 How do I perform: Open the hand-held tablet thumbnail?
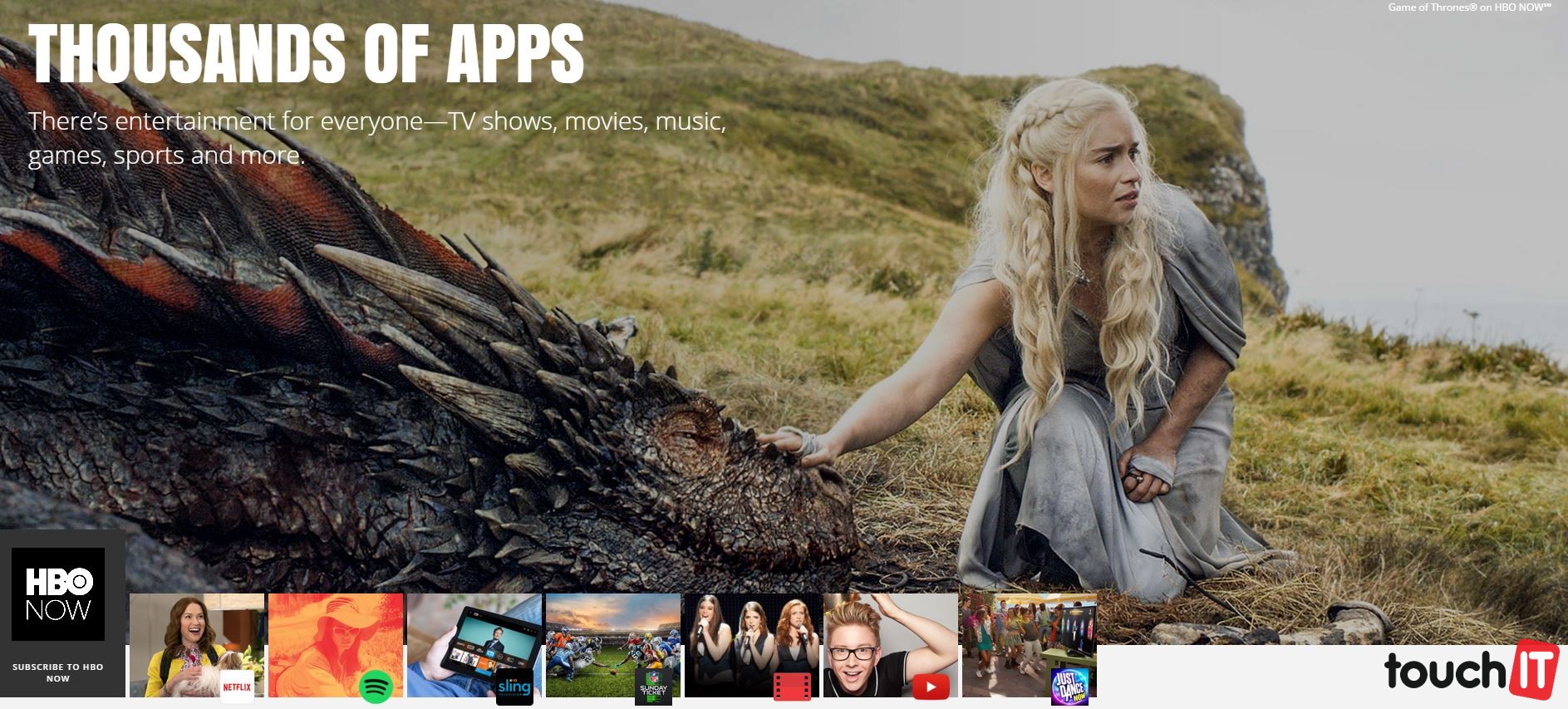click(x=474, y=645)
